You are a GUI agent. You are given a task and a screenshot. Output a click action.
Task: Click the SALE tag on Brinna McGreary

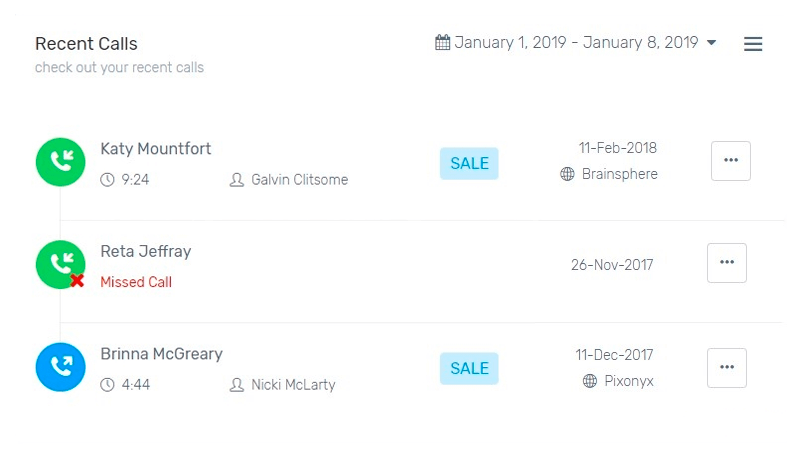(469, 368)
